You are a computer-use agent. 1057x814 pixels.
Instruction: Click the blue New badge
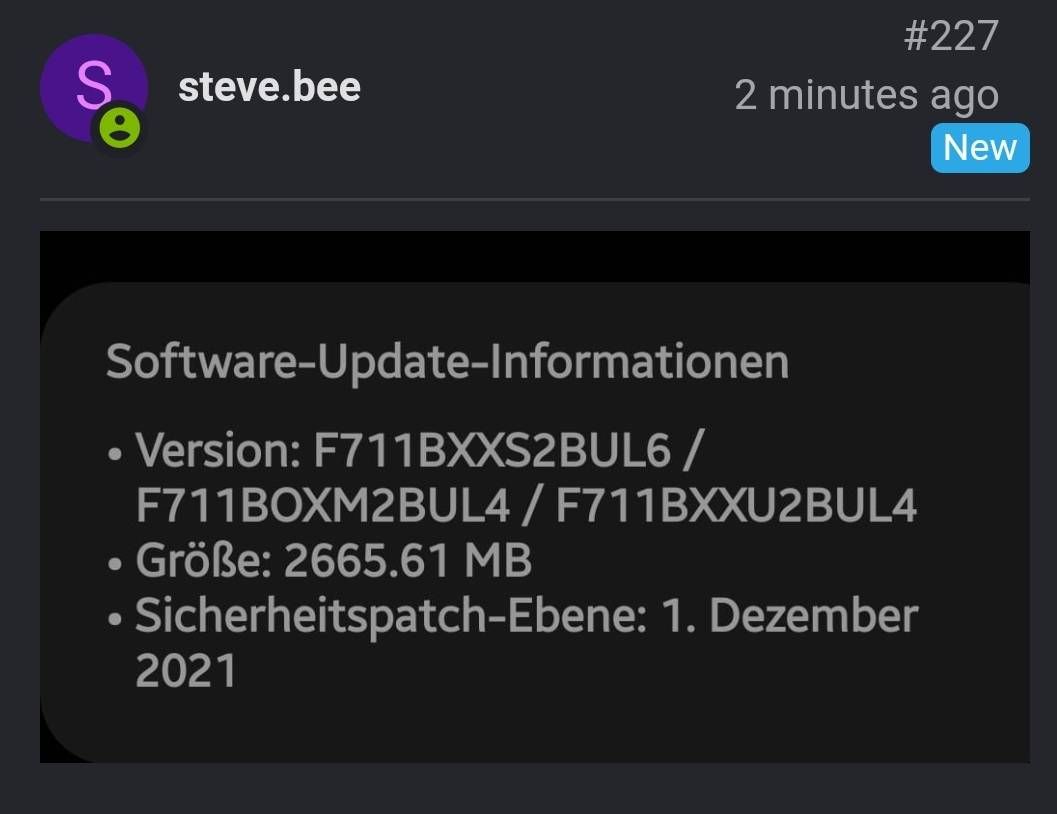point(980,148)
